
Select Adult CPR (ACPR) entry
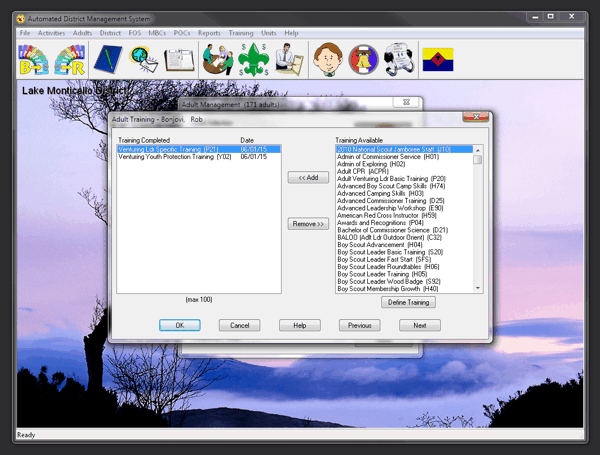[x=404, y=171]
